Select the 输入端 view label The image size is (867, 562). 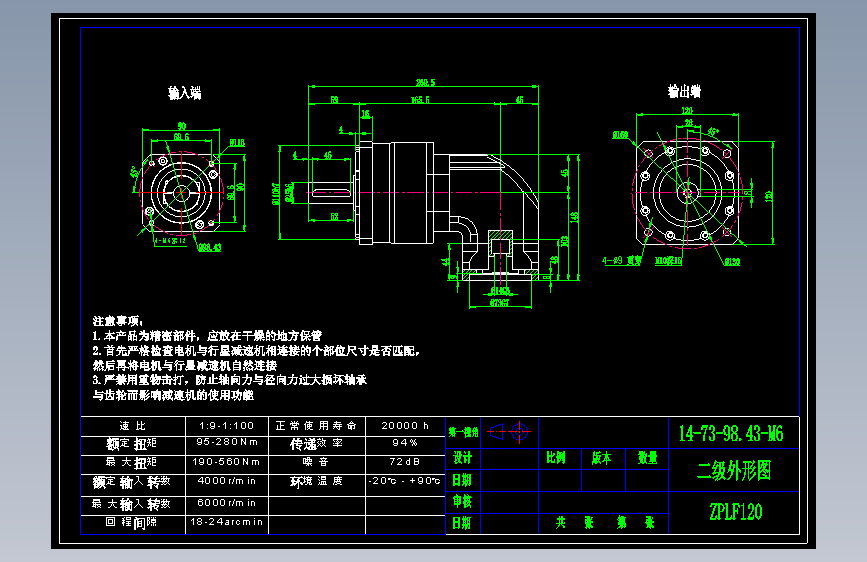tap(185, 93)
